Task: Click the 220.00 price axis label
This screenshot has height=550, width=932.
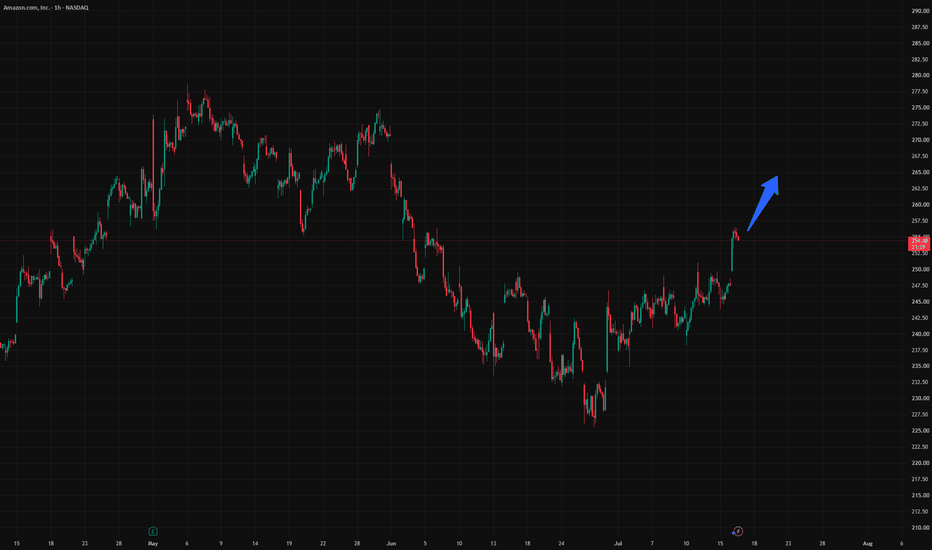Action: click(x=920, y=463)
